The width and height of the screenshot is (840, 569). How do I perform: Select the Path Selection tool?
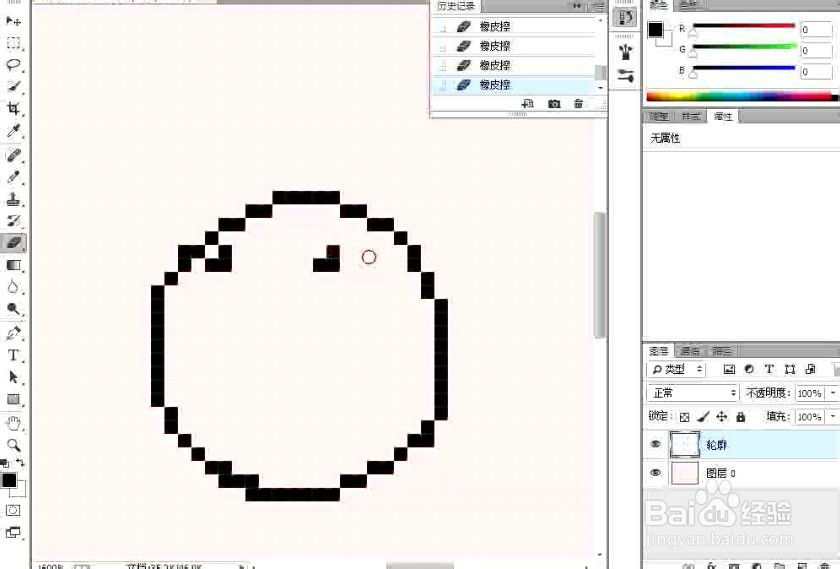click(x=13, y=377)
